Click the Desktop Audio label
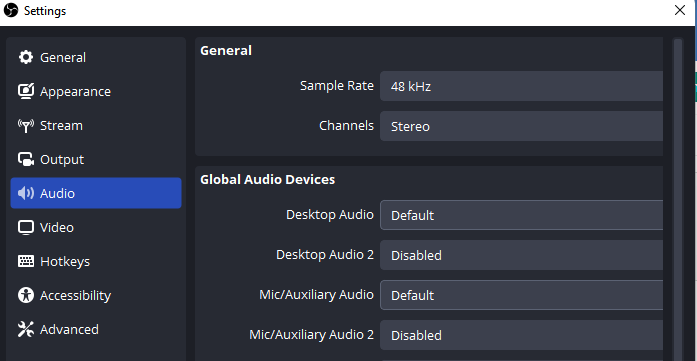697x361 pixels. [330, 214]
